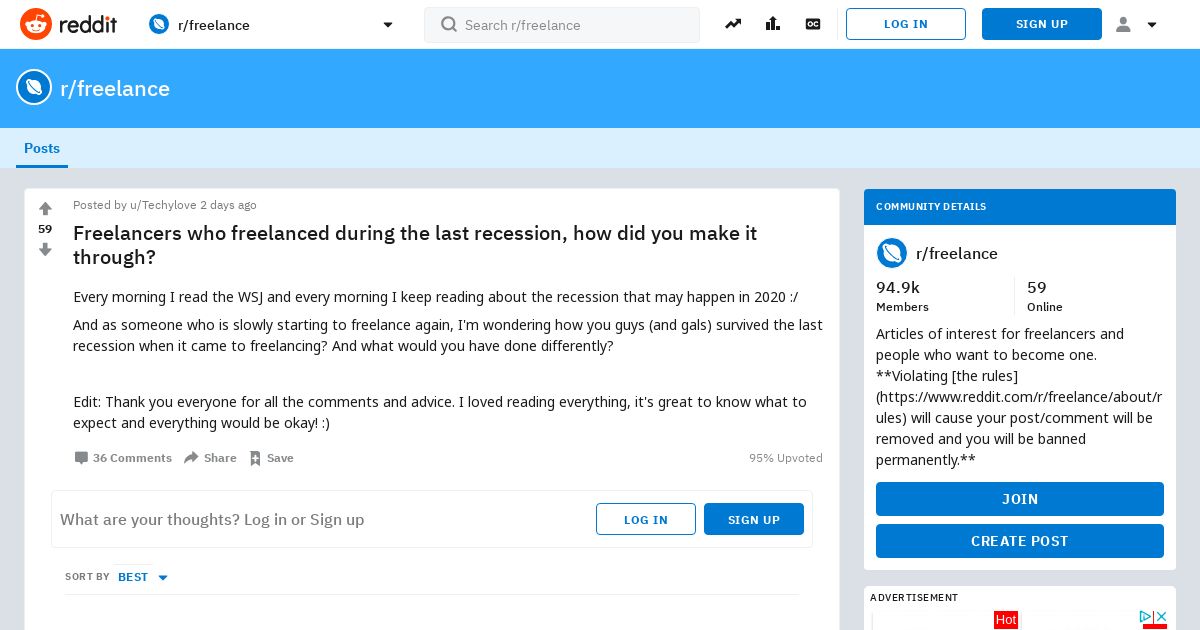Image resolution: width=1200 pixels, height=630 pixels.
Task: Open the r/freelance banner title
Action: pos(115,88)
